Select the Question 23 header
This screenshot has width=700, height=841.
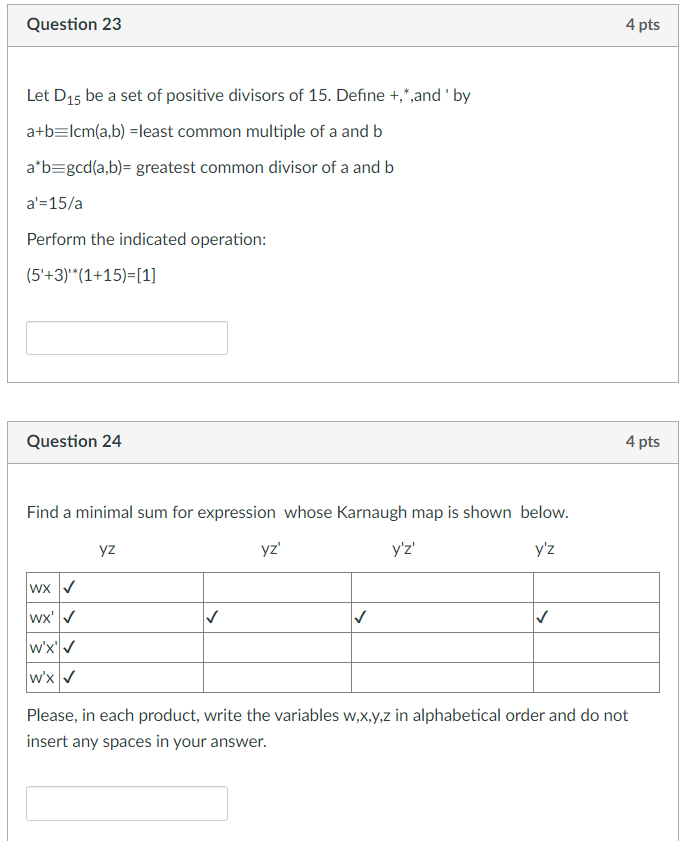[74, 24]
